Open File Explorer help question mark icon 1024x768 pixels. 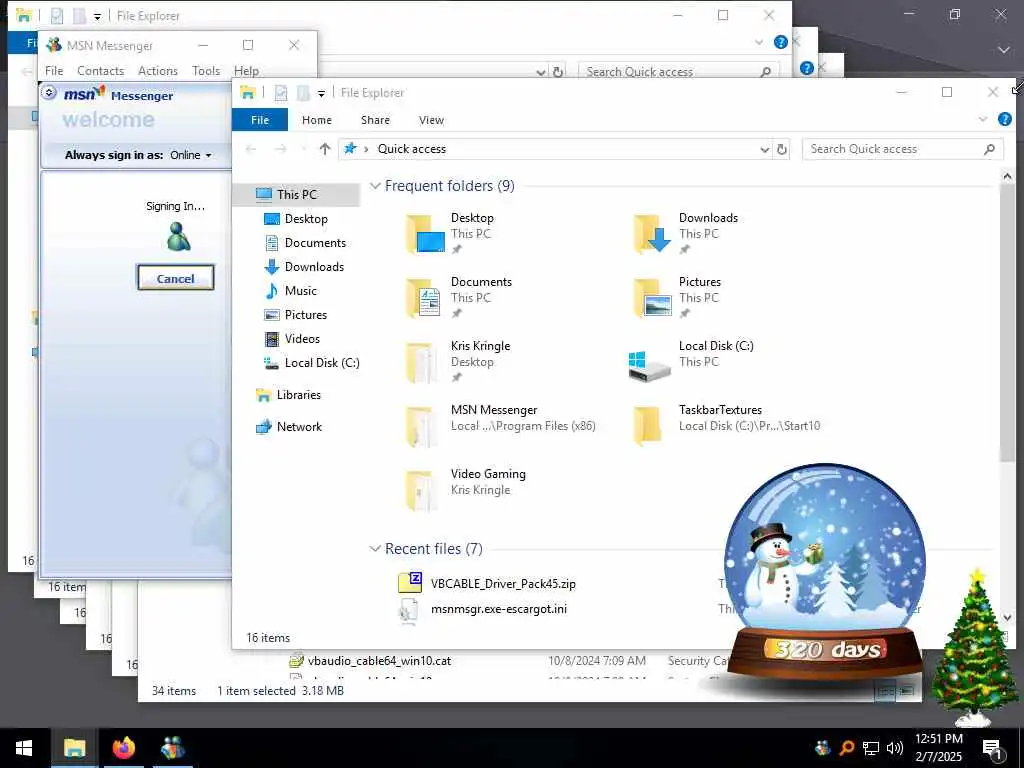click(1004, 119)
